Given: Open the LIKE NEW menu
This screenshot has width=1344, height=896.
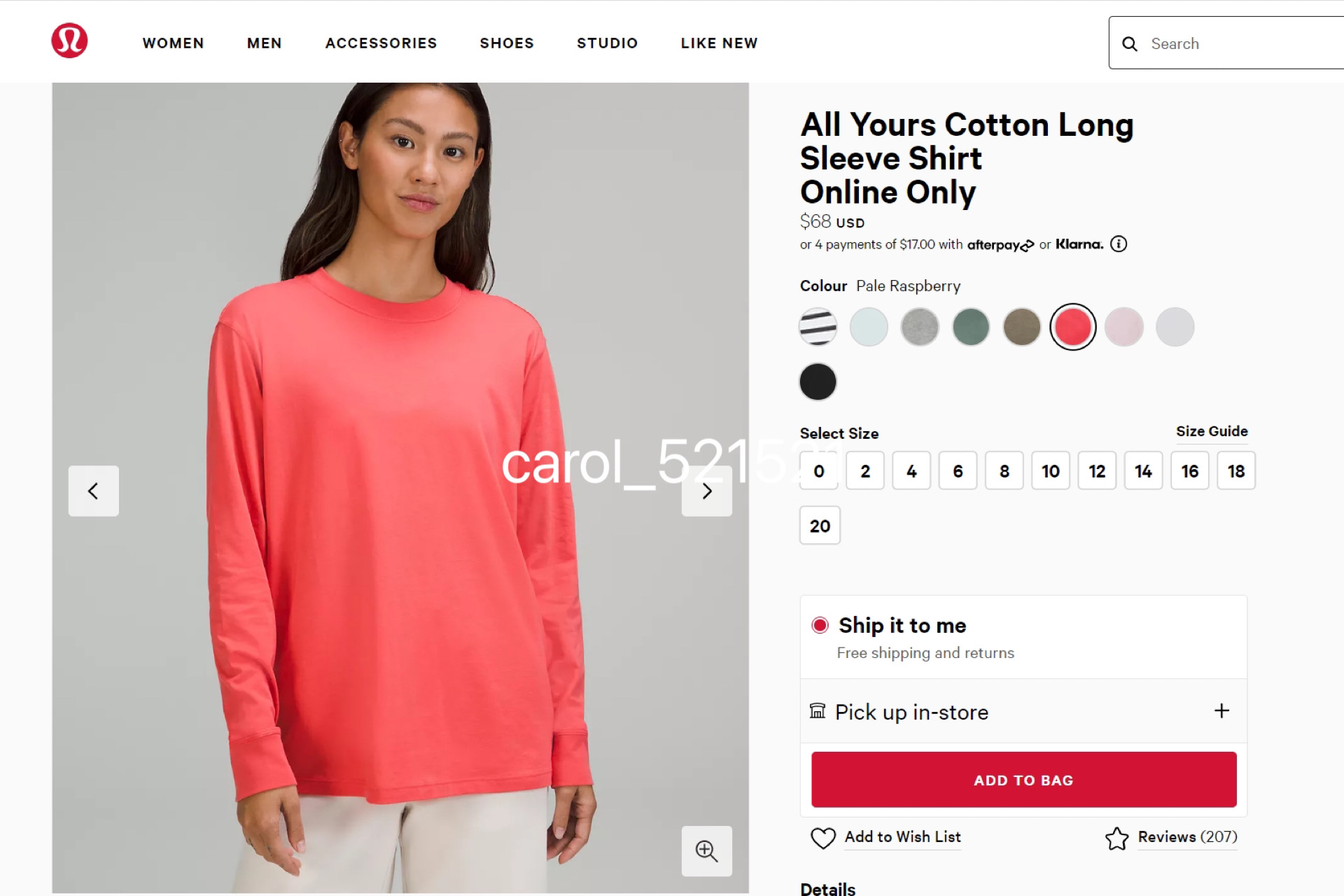Looking at the screenshot, I should tap(720, 43).
